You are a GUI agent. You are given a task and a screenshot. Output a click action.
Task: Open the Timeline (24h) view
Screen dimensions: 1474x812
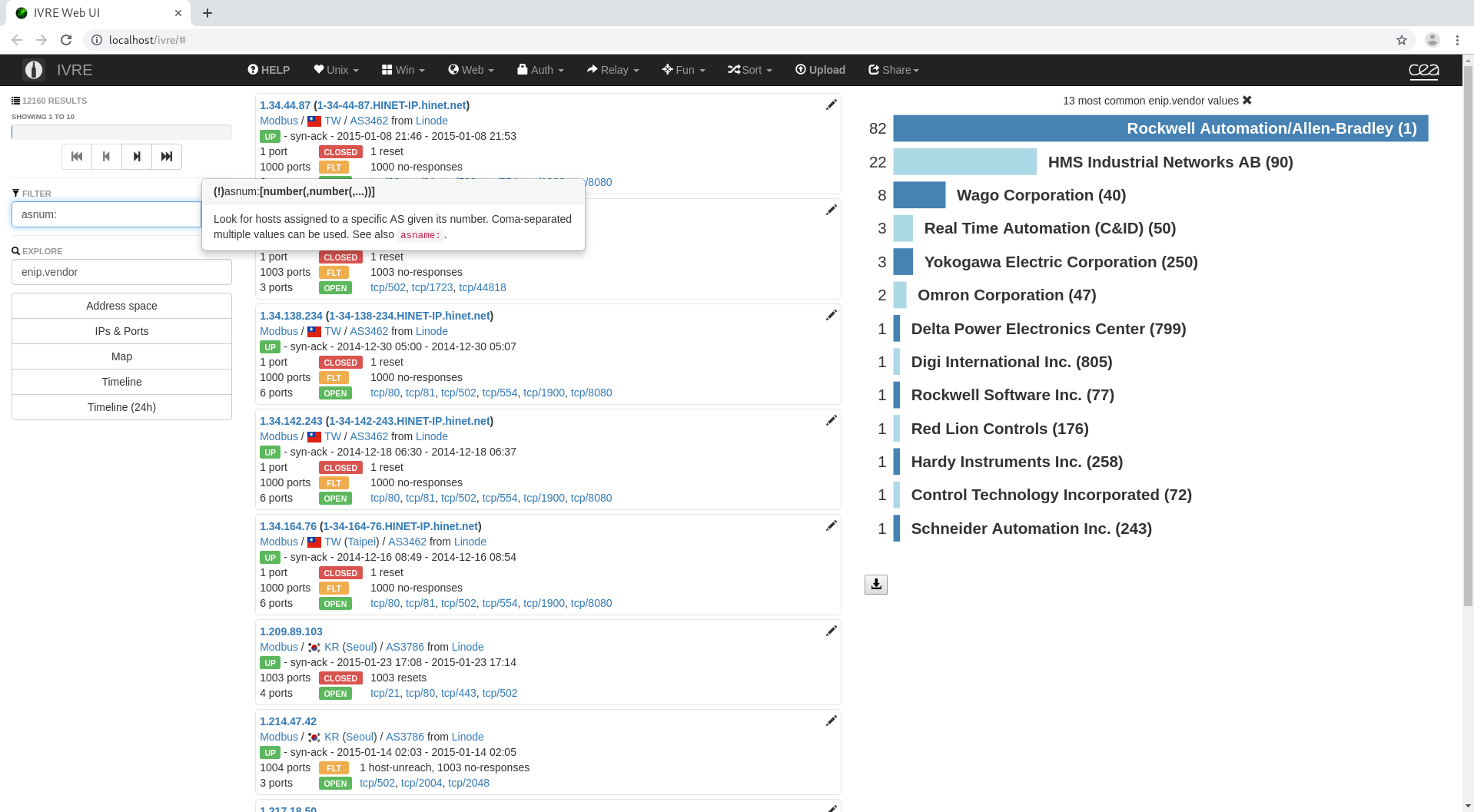tap(121, 407)
